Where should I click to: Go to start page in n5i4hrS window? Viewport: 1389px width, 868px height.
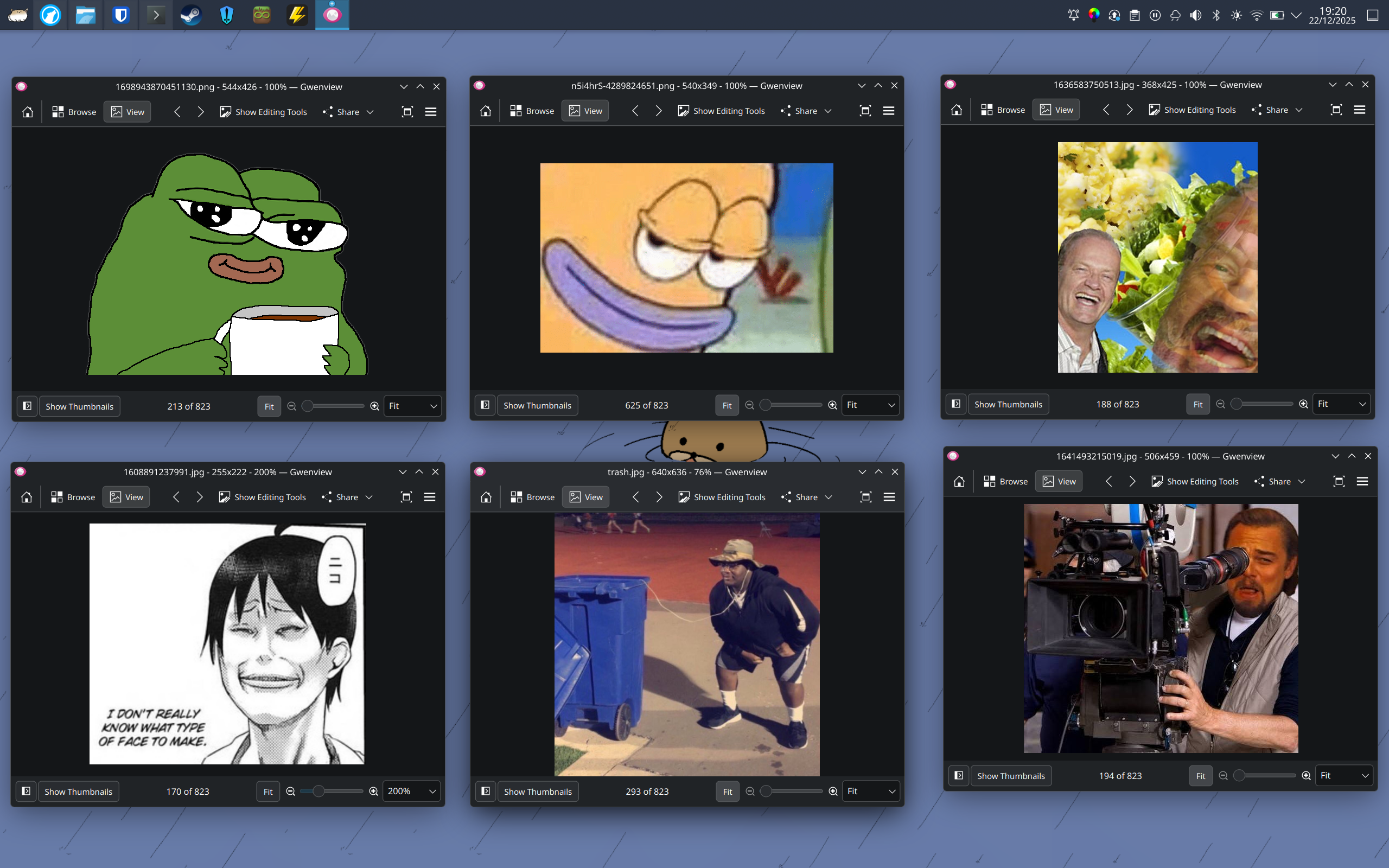(x=486, y=111)
